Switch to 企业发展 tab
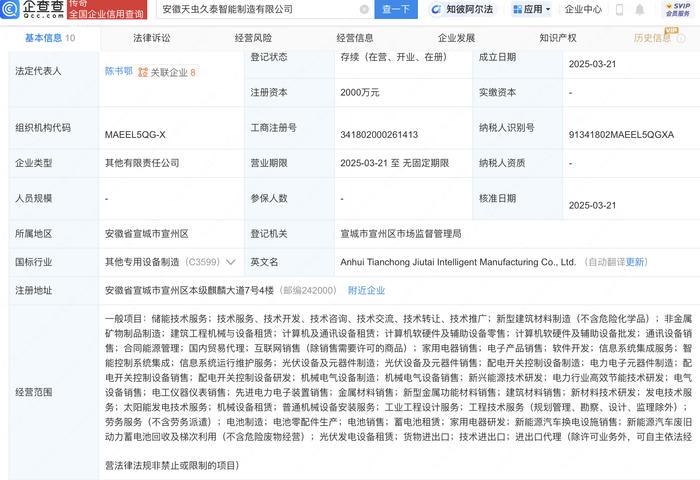Image resolution: width=700 pixels, height=480 pixels. coord(456,38)
